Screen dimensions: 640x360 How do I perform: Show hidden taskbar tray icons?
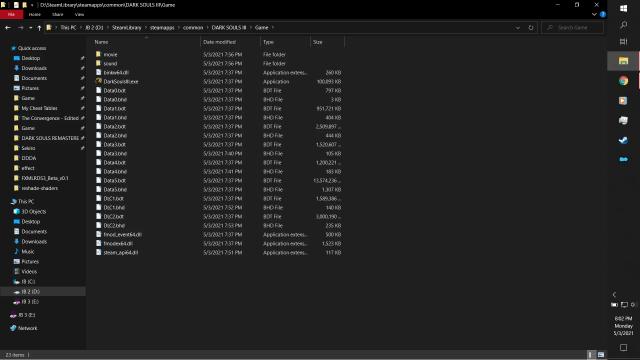614,294
